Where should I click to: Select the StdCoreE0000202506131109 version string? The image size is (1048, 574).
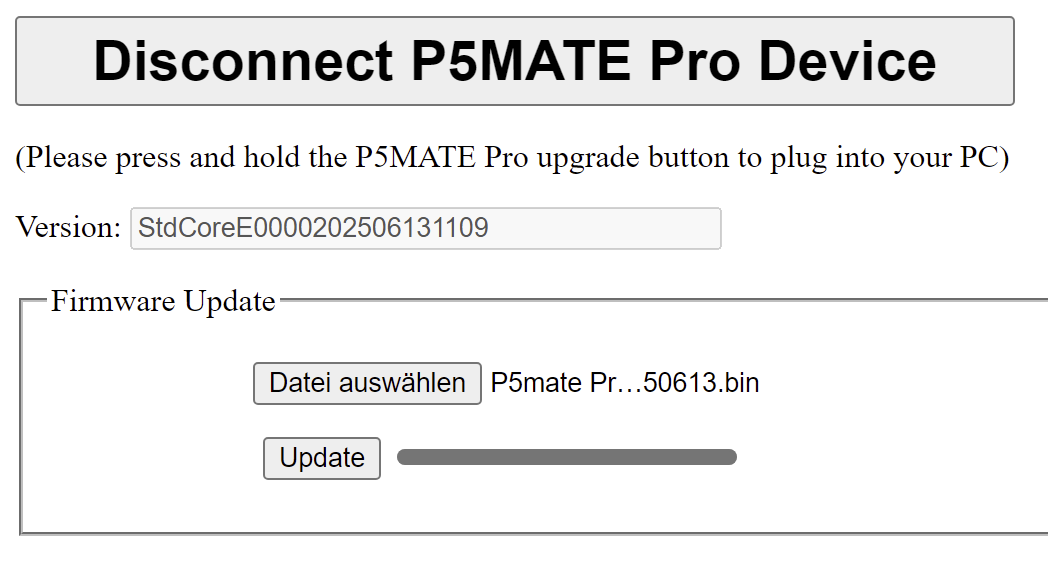[313, 228]
